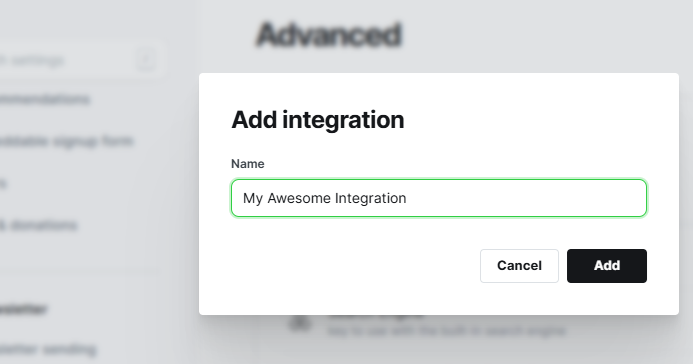
Task: Click the word 'Integration' inside the input
Action: pos(370,198)
